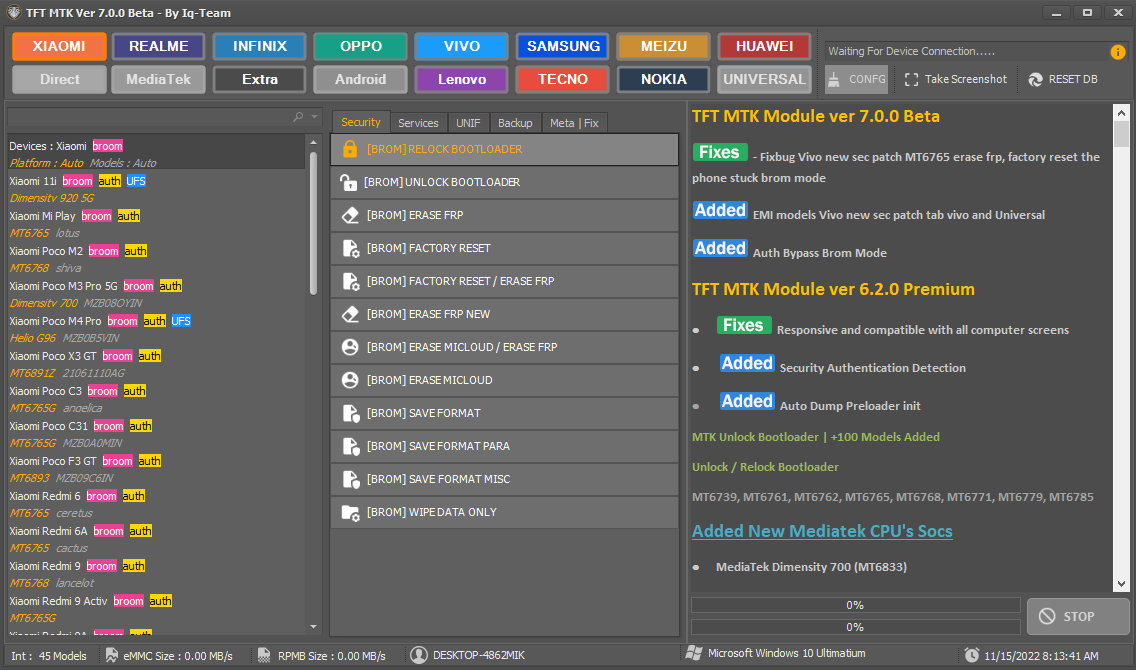Select the Lenovo brand button
Image resolution: width=1136 pixels, height=670 pixels.
462,79
